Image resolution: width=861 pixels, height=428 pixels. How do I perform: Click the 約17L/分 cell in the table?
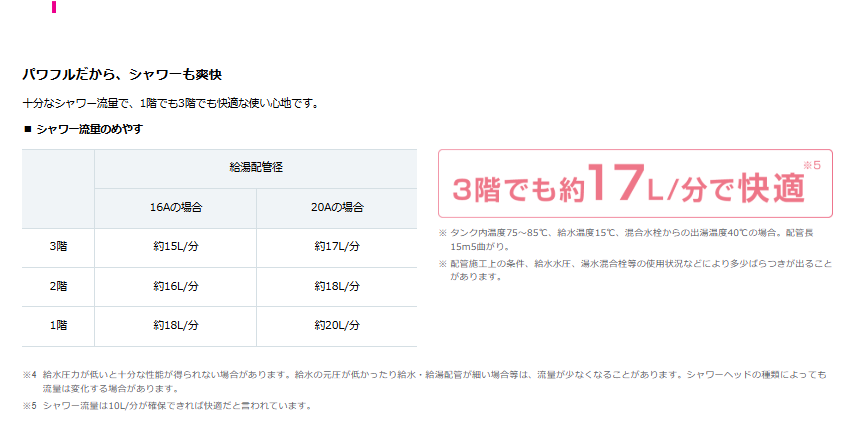click(336, 246)
